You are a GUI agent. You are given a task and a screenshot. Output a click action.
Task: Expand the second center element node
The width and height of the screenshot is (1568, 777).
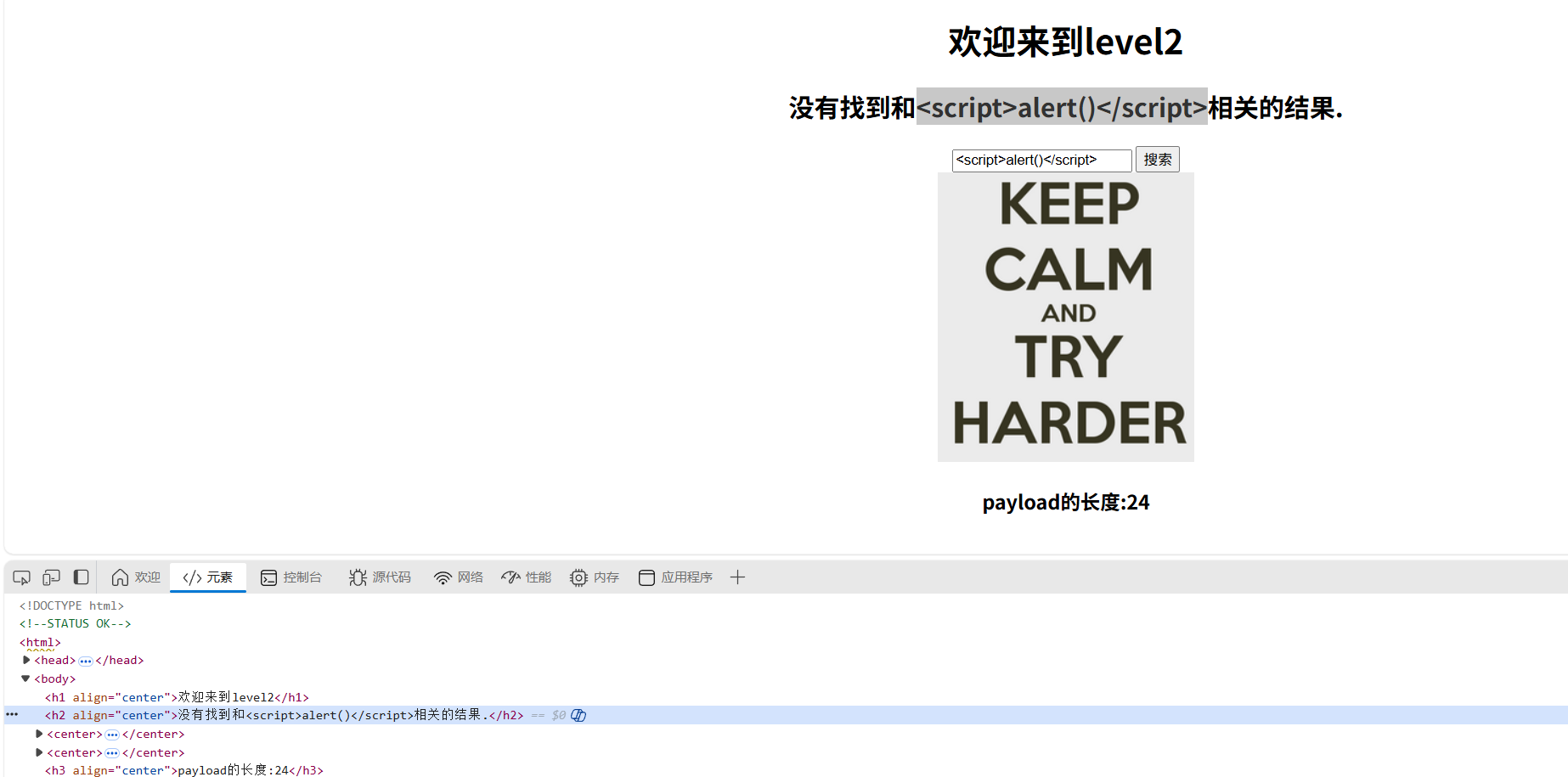(x=39, y=752)
